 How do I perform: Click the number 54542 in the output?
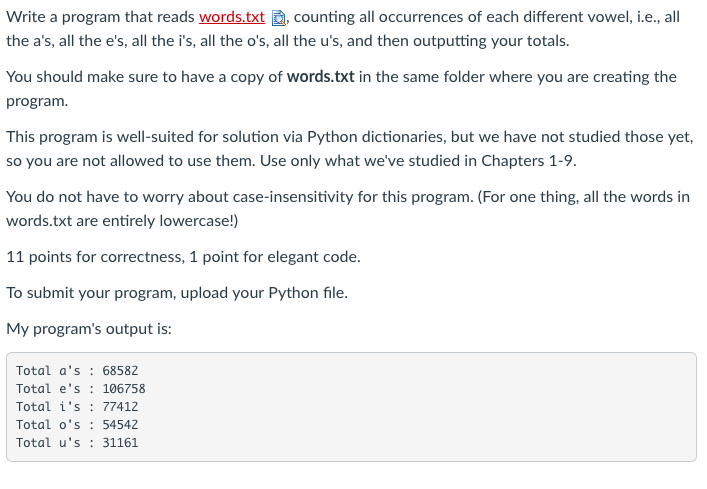click(120, 425)
